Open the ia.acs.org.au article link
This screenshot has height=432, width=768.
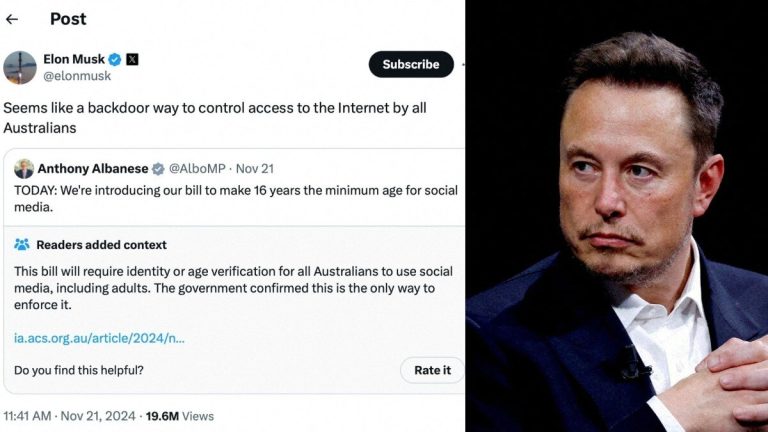tap(99, 338)
